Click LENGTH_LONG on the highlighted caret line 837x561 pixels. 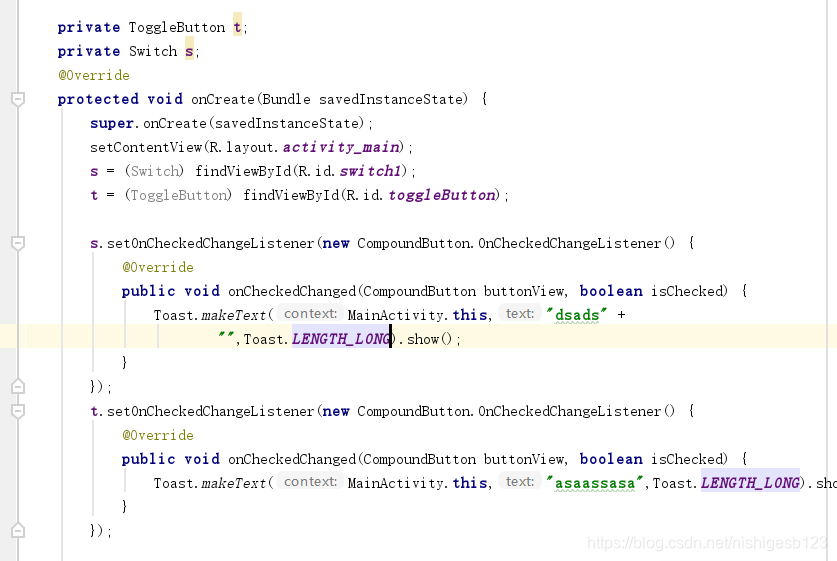(341, 339)
